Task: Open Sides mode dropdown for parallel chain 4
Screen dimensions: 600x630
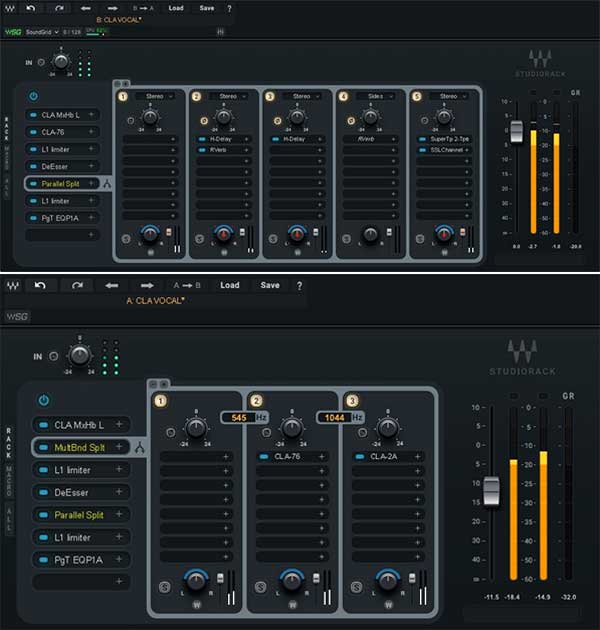Action: (375, 96)
